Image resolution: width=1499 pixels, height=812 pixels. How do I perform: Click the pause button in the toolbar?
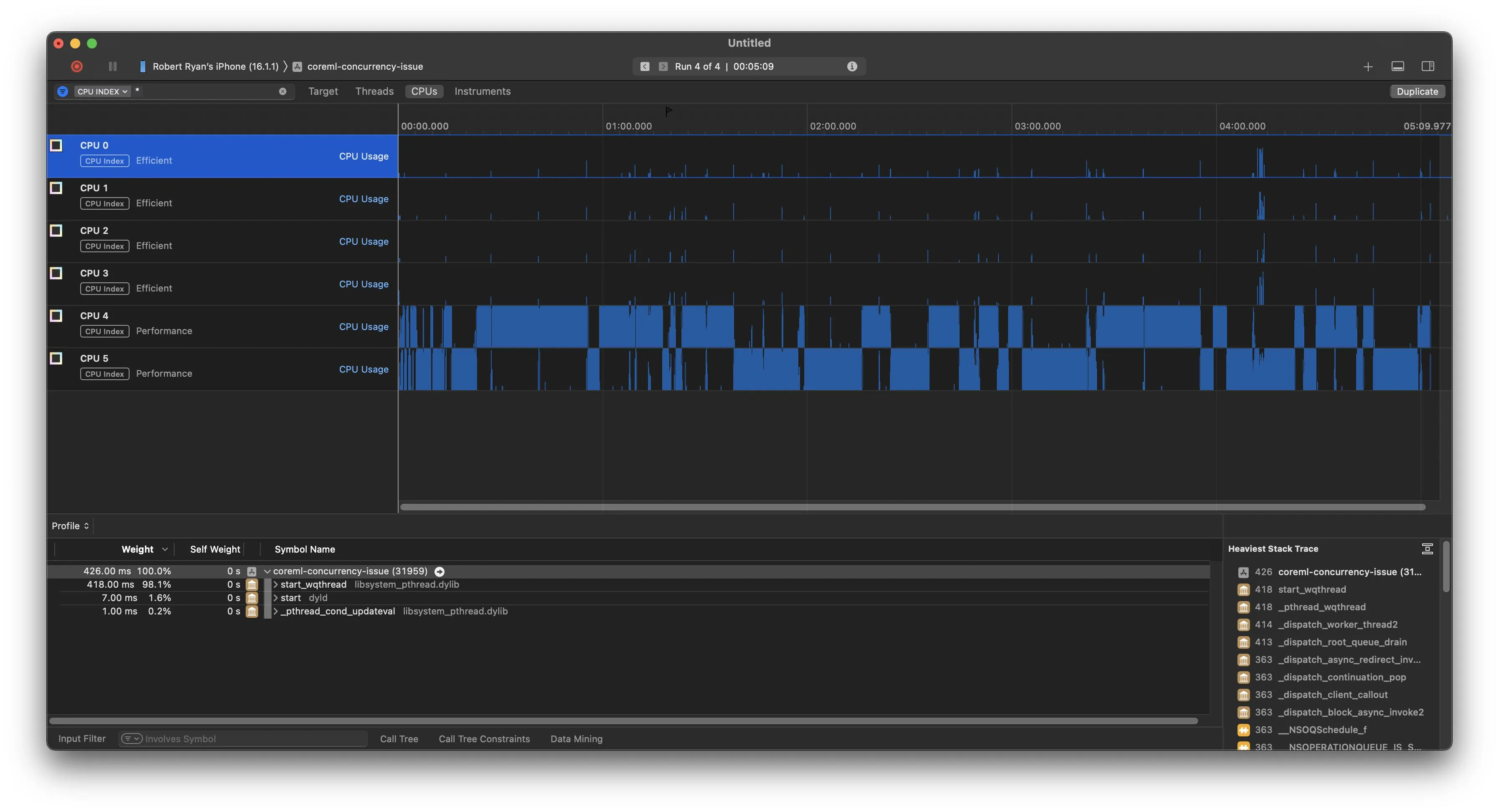112,66
